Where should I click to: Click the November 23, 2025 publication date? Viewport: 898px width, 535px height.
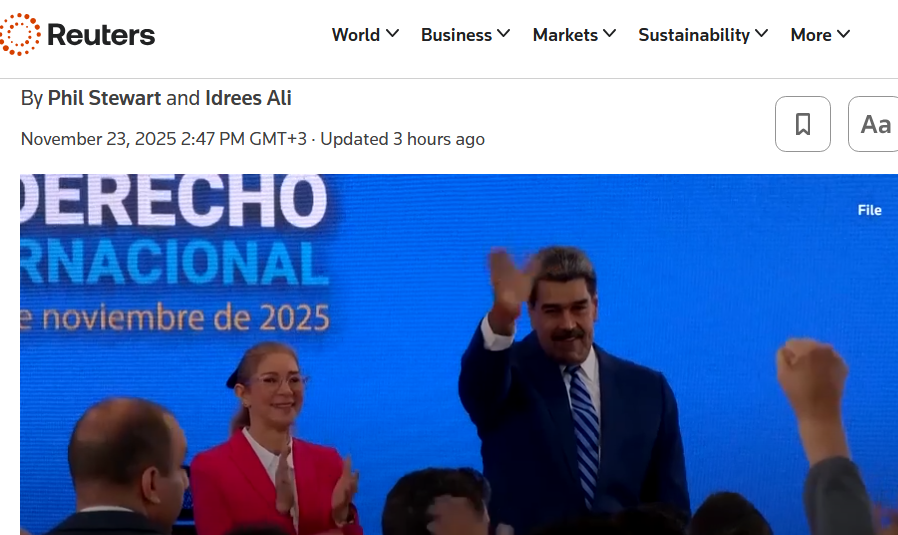(98, 139)
